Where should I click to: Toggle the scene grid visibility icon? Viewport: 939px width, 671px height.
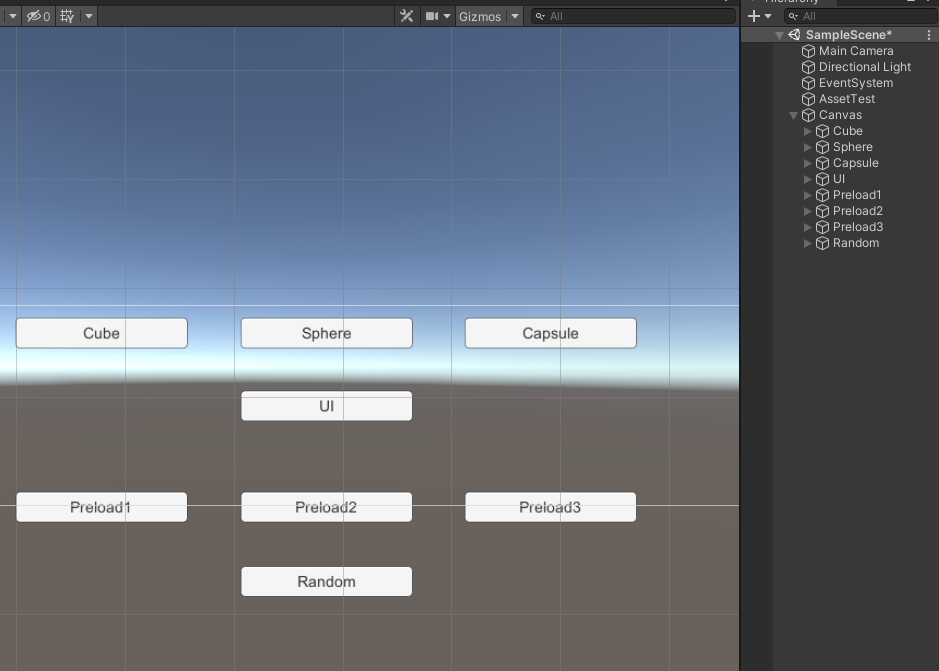pyautogui.click(x=67, y=16)
